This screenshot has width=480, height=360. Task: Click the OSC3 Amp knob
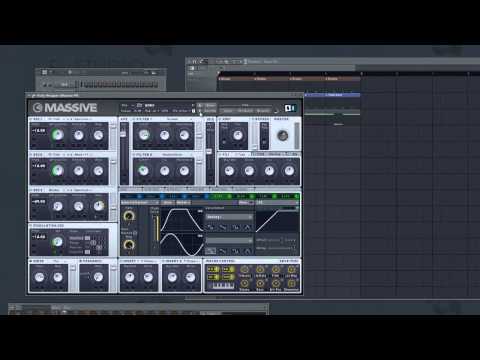coord(98,206)
